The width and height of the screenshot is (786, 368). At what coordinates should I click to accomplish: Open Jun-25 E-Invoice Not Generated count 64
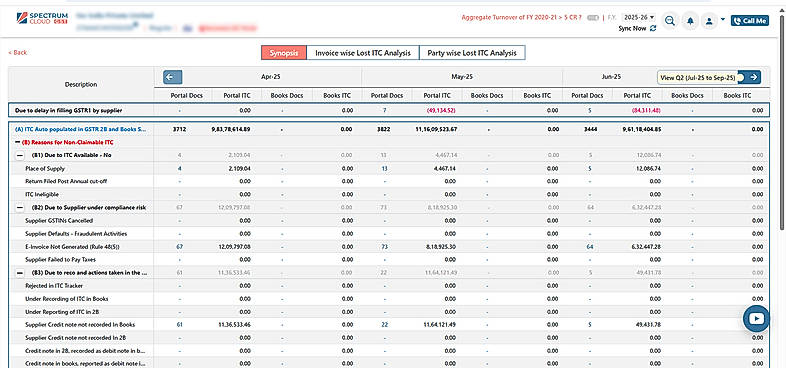[x=590, y=247]
